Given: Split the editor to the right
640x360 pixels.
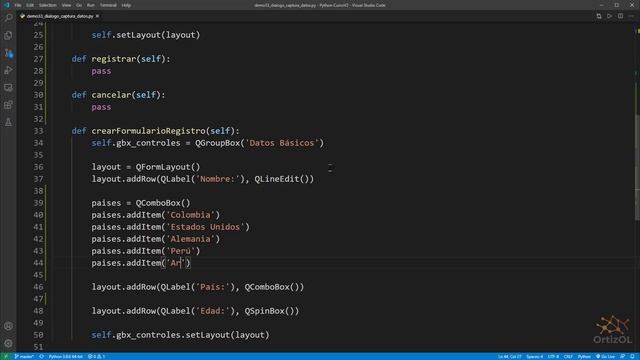Looking at the screenshot, I should pyautogui.click(x=620, y=16).
